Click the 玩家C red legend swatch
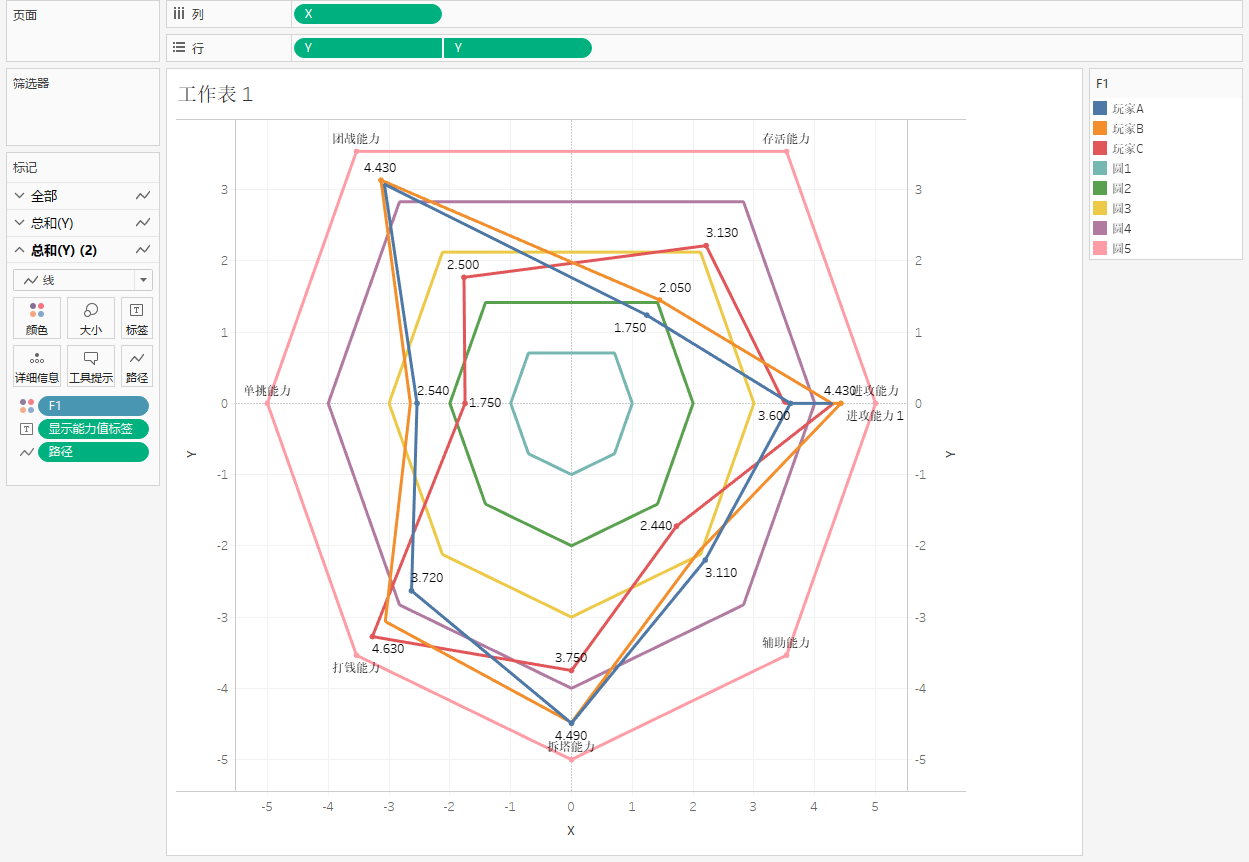Screen dimensions: 1249x862 1100,148
